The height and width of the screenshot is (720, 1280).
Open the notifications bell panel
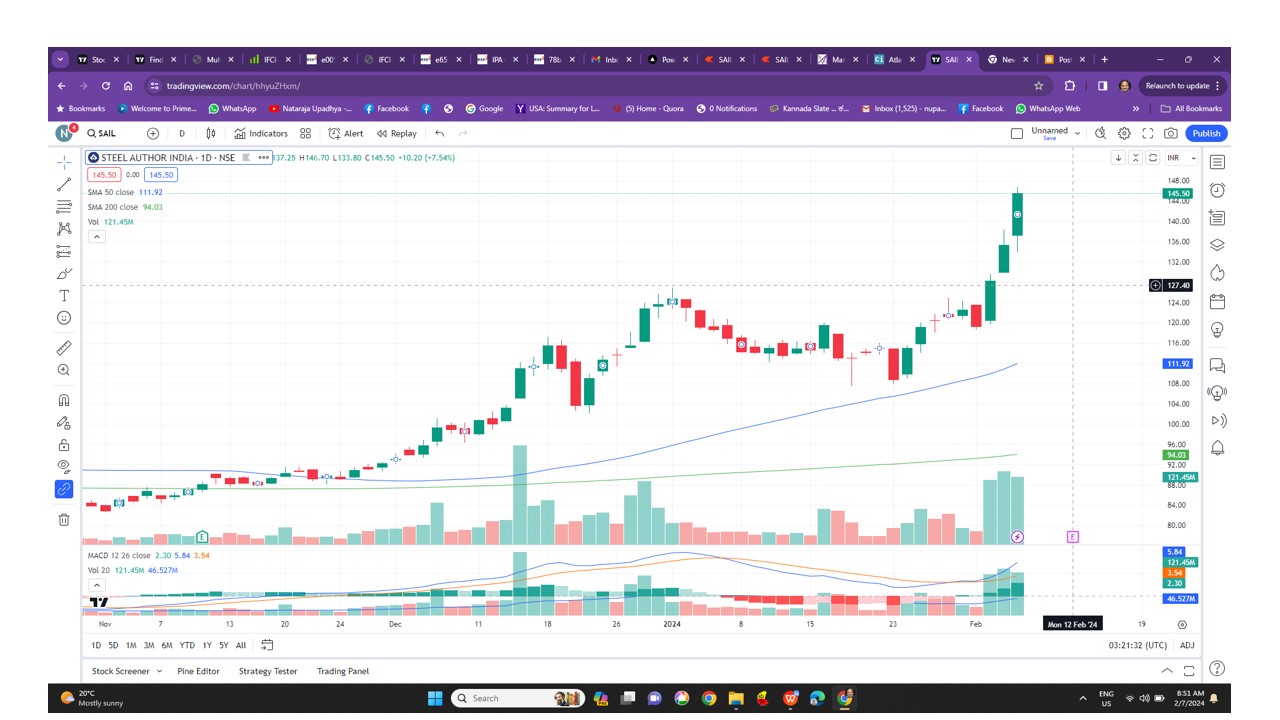1217,448
